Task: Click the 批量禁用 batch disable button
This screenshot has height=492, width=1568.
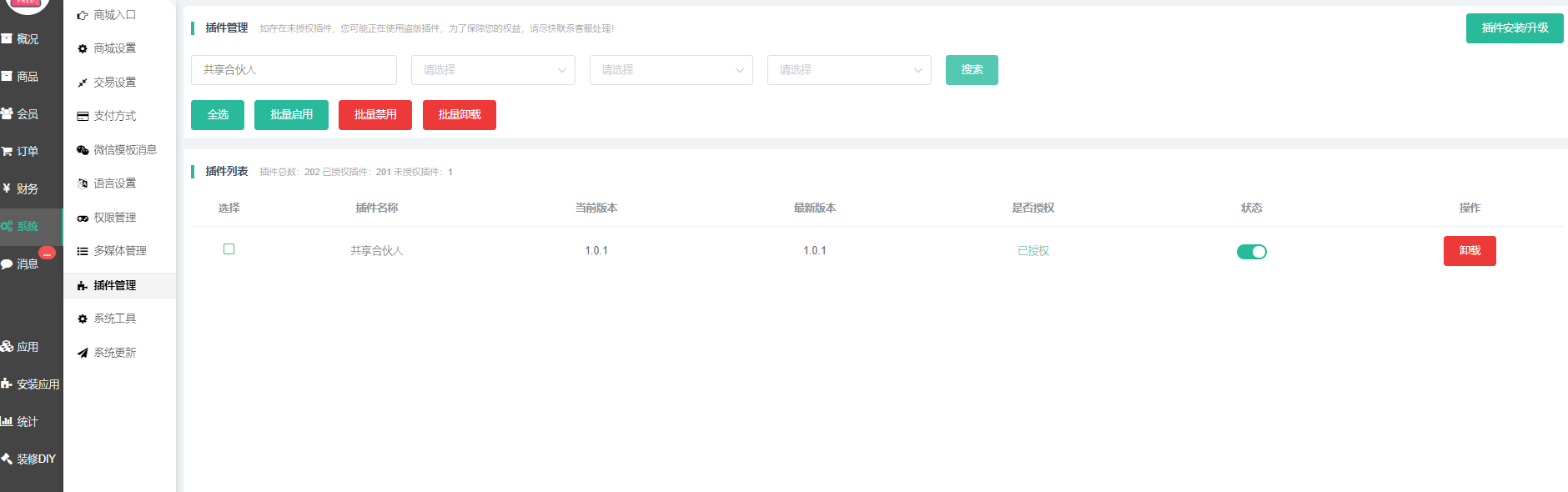Action: (x=375, y=115)
